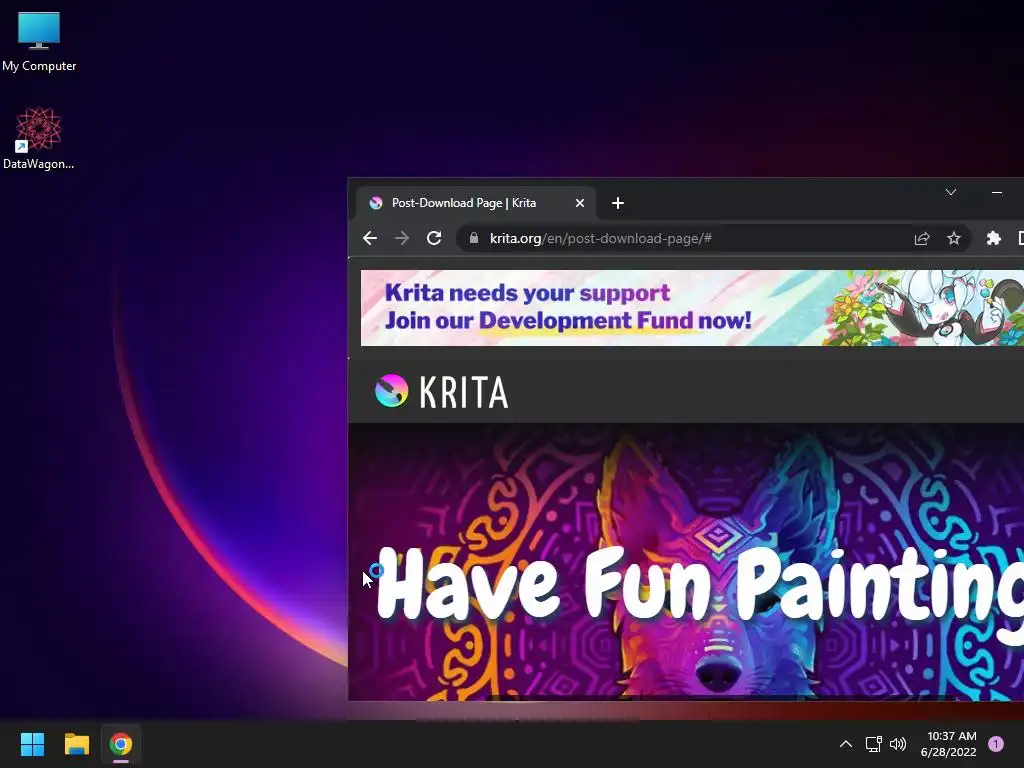Select the DataWagon desktop shortcut
This screenshot has height=768, width=1024.
pyautogui.click(x=39, y=138)
